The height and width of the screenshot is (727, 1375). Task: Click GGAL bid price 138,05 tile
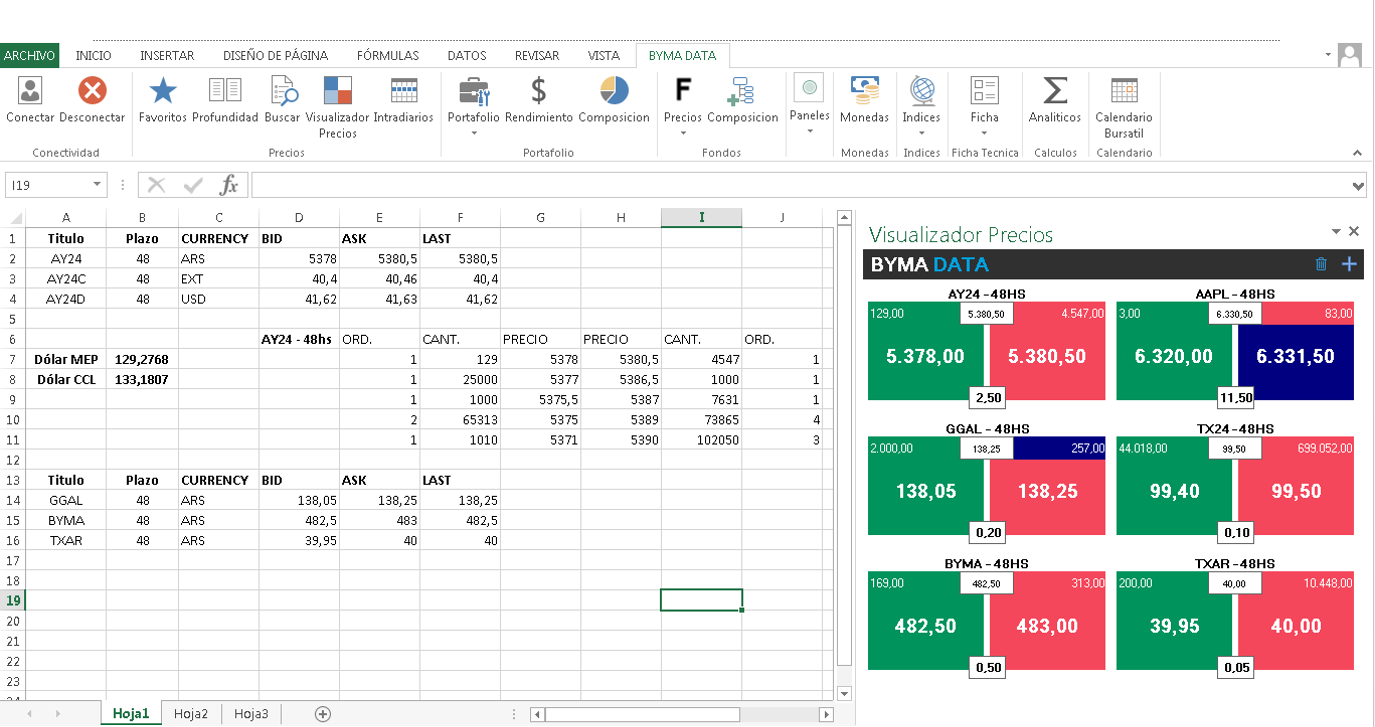[x=926, y=492]
